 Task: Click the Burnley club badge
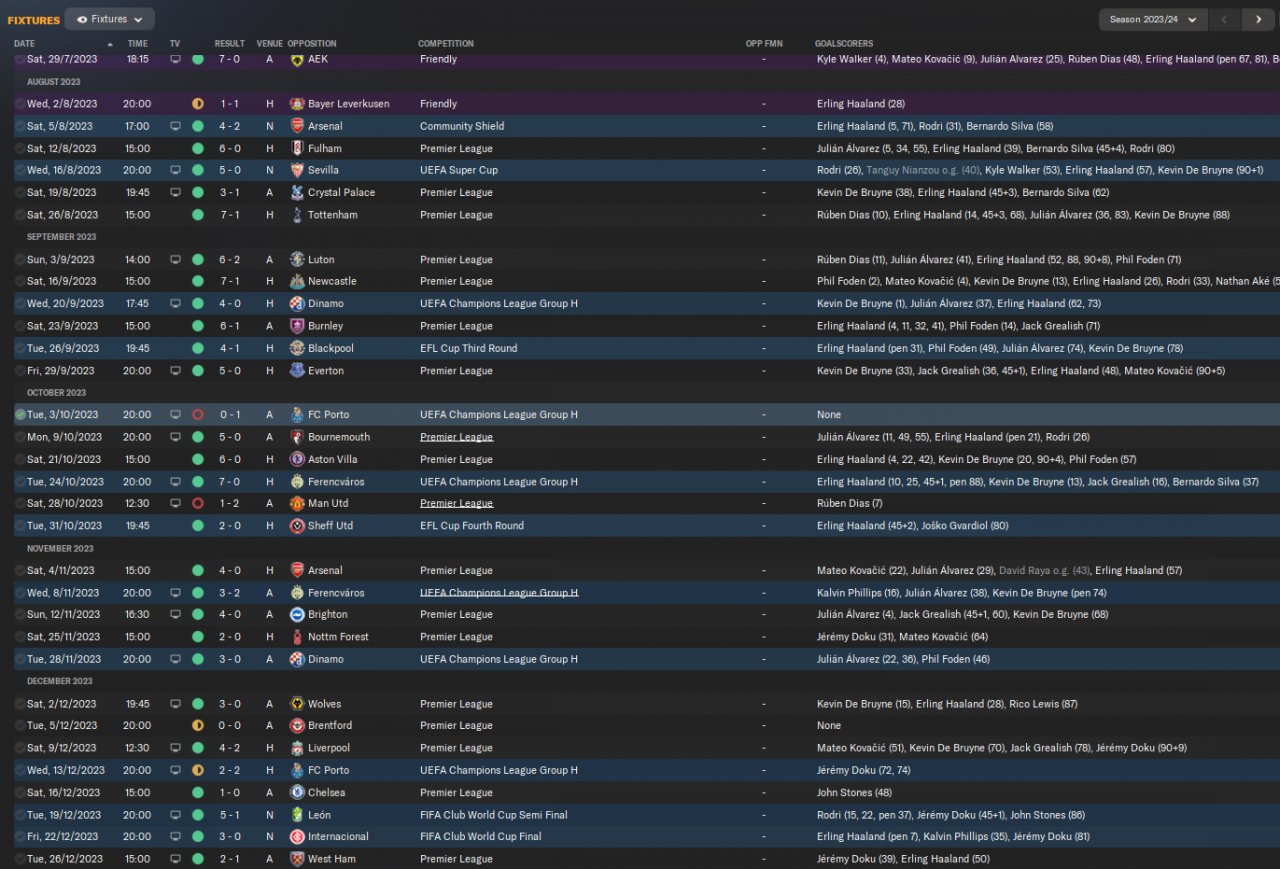(297, 326)
